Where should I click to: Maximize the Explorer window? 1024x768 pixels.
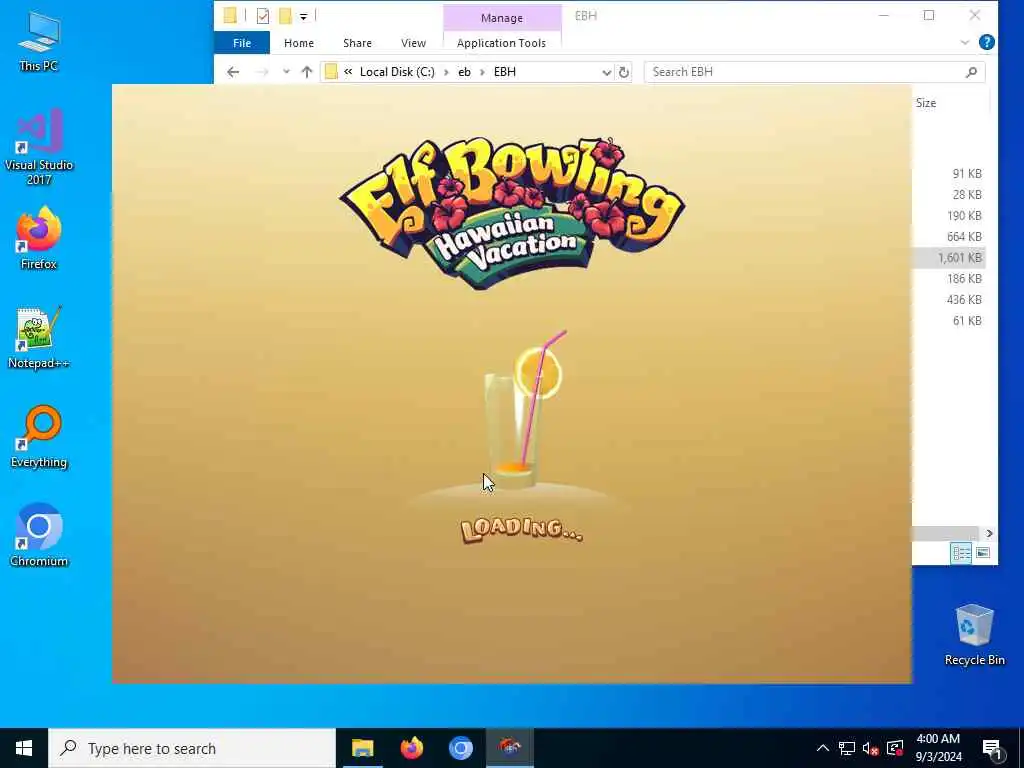pyautogui.click(x=929, y=16)
